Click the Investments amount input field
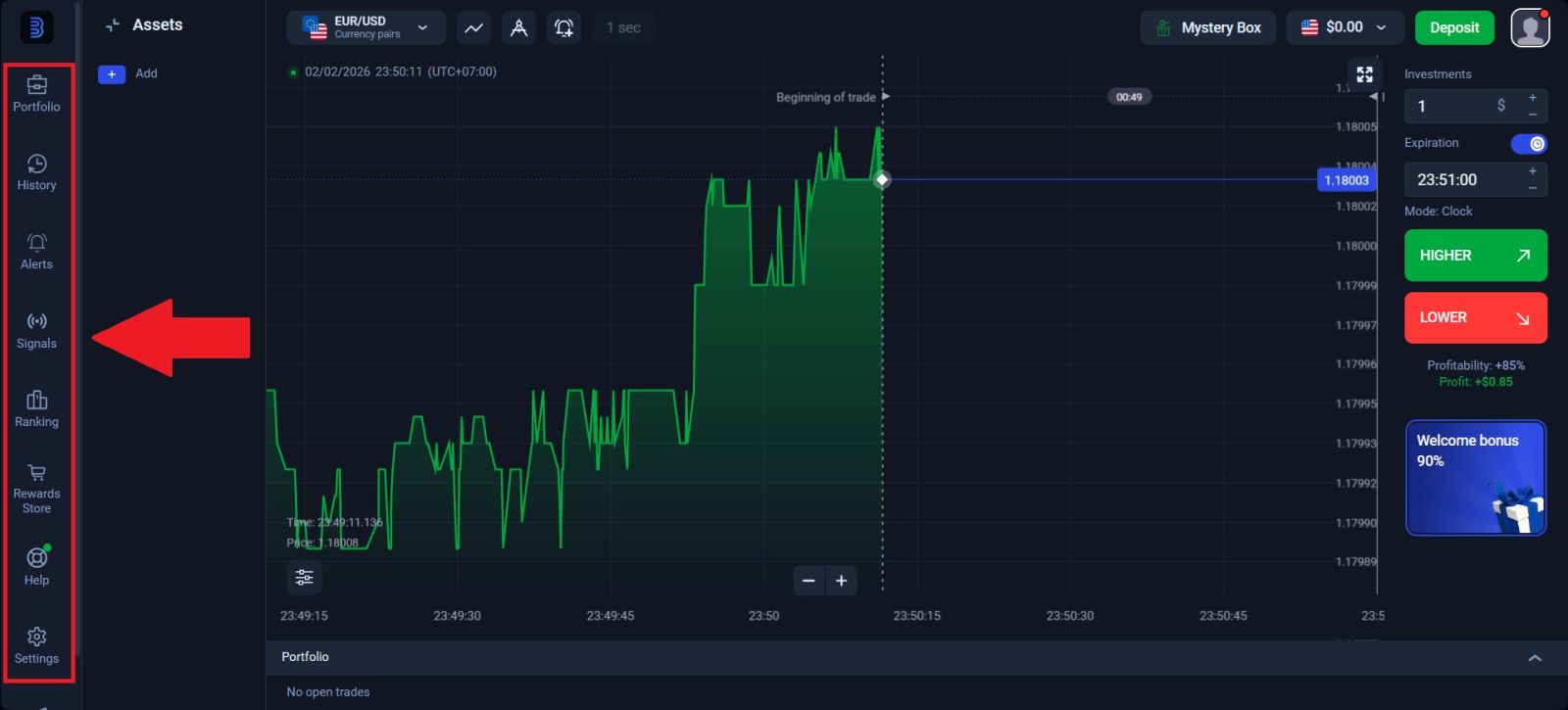1568x710 pixels. click(x=1455, y=106)
